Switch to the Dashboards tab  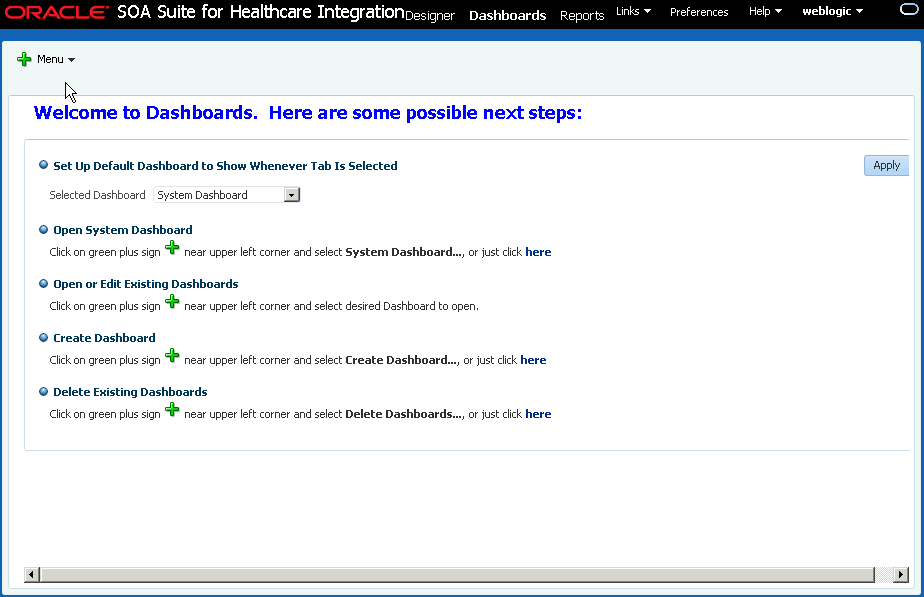[507, 15]
